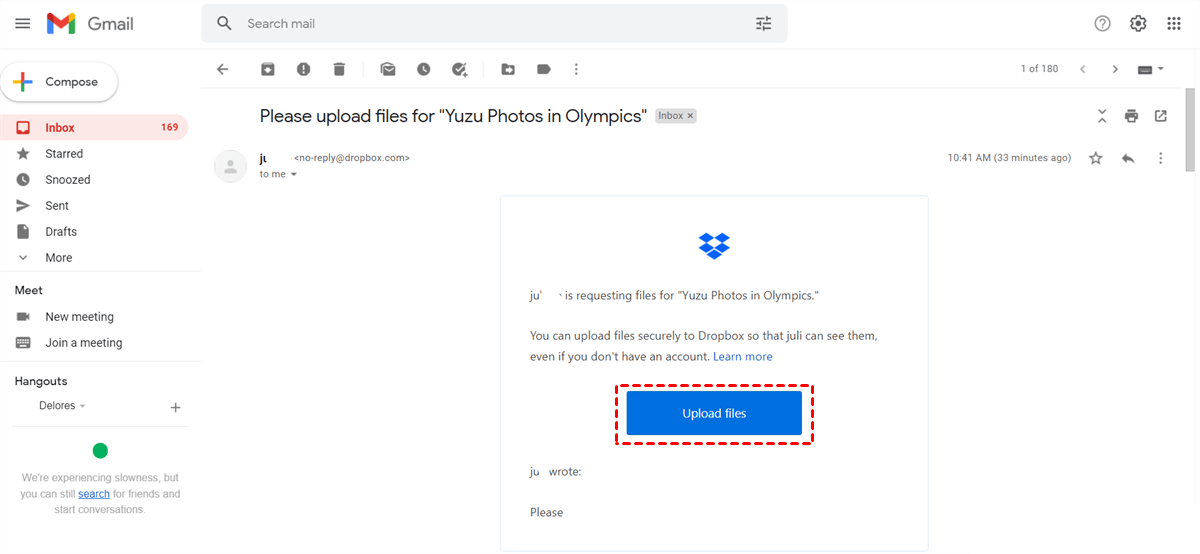Go to the Drafts folder
Image resolution: width=1200 pixels, height=554 pixels.
tap(61, 232)
